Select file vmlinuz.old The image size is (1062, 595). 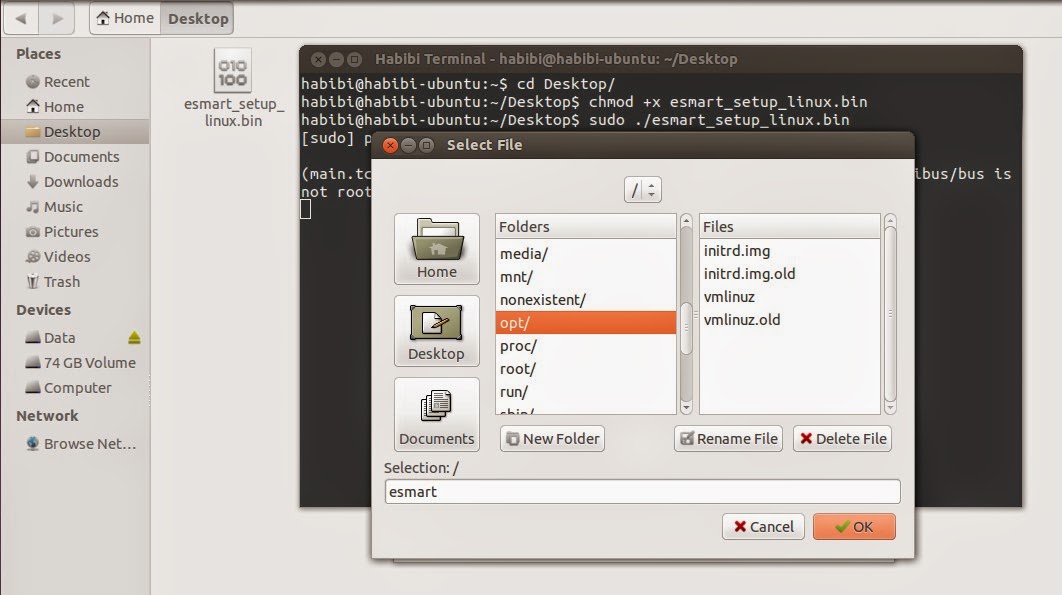click(790, 320)
